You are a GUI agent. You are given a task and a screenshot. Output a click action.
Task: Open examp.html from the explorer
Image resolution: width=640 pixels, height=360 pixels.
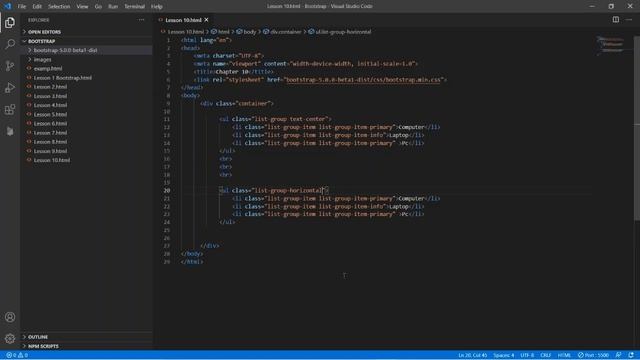[87, 69]
